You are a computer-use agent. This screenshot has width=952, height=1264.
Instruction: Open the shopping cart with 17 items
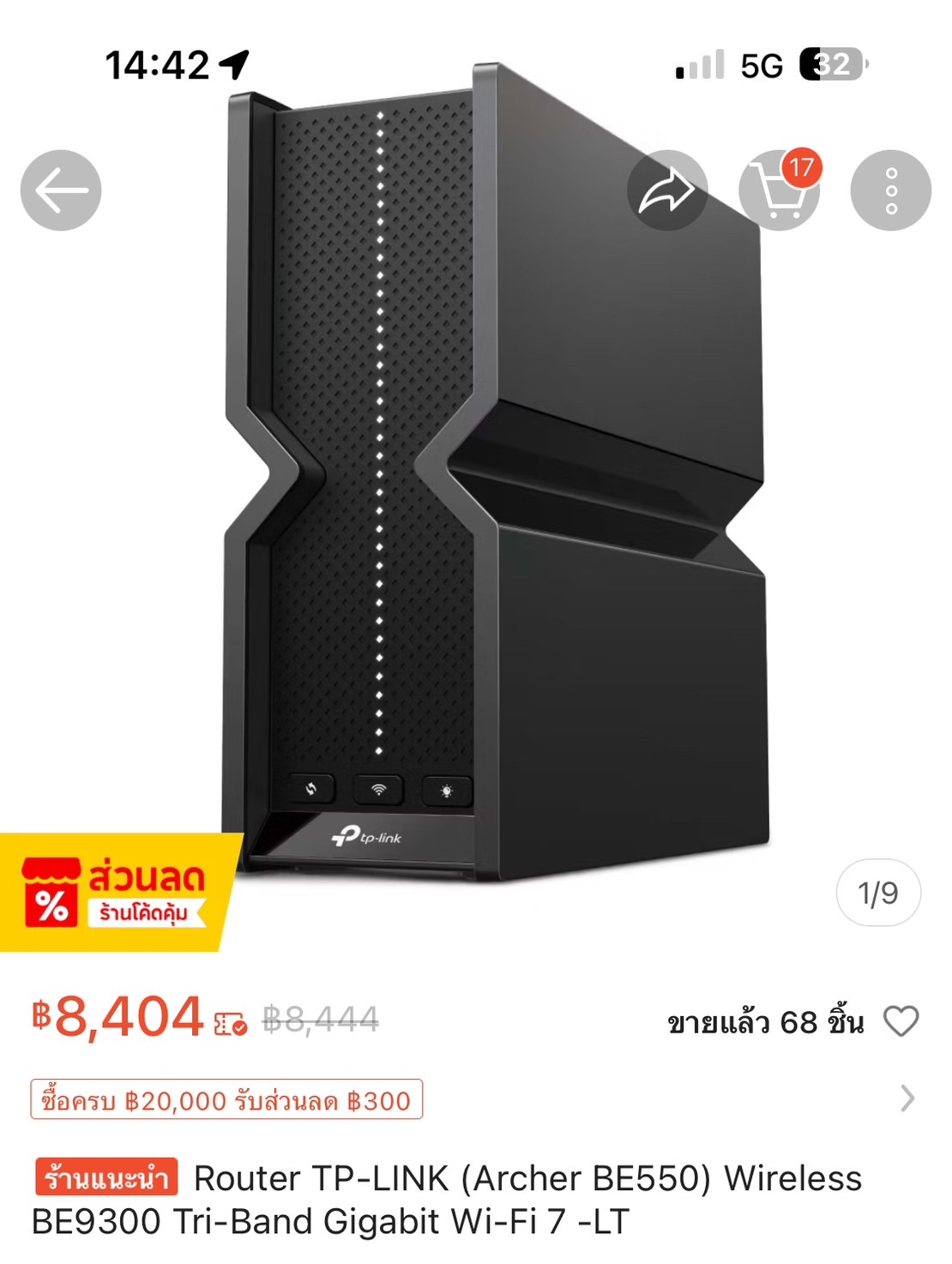pyautogui.click(x=779, y=190)
